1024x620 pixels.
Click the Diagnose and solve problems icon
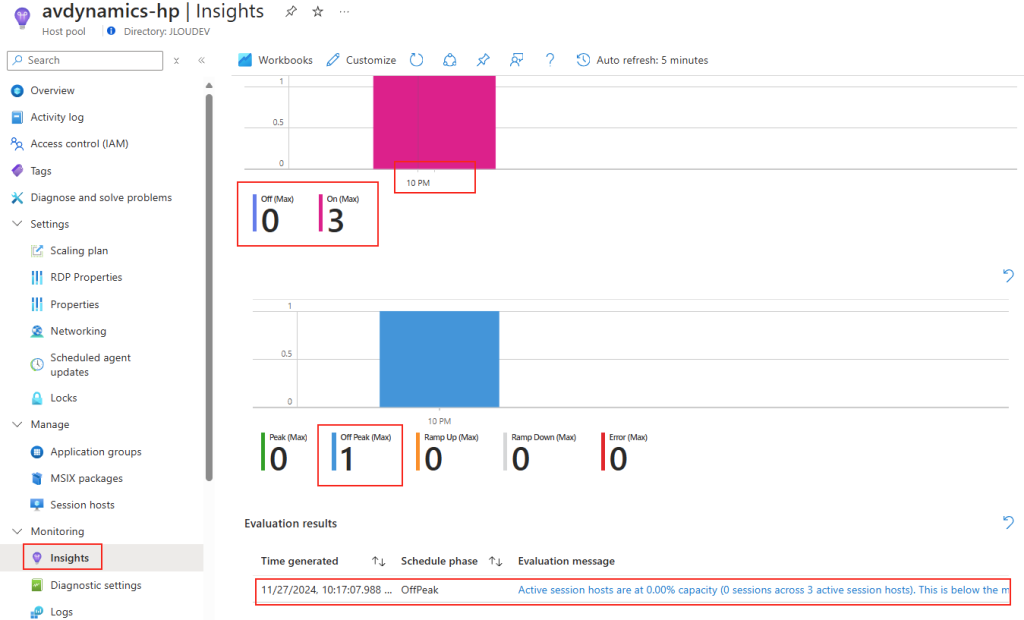point(18,197)
